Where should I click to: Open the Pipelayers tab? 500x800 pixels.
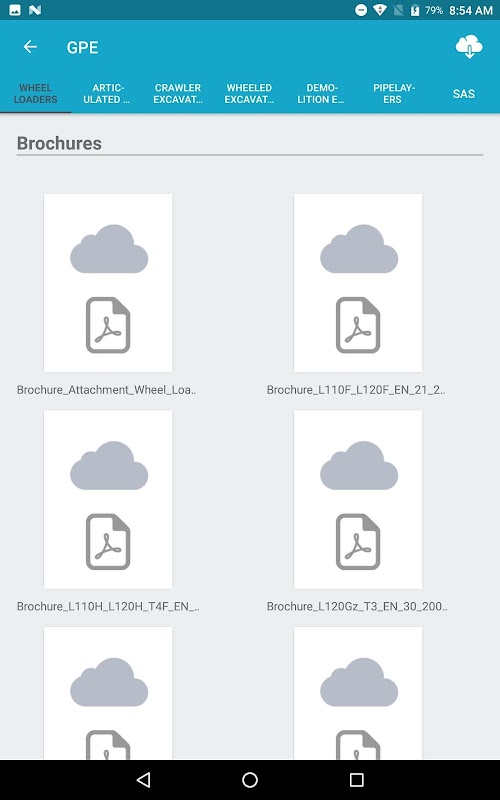[392, 93]
